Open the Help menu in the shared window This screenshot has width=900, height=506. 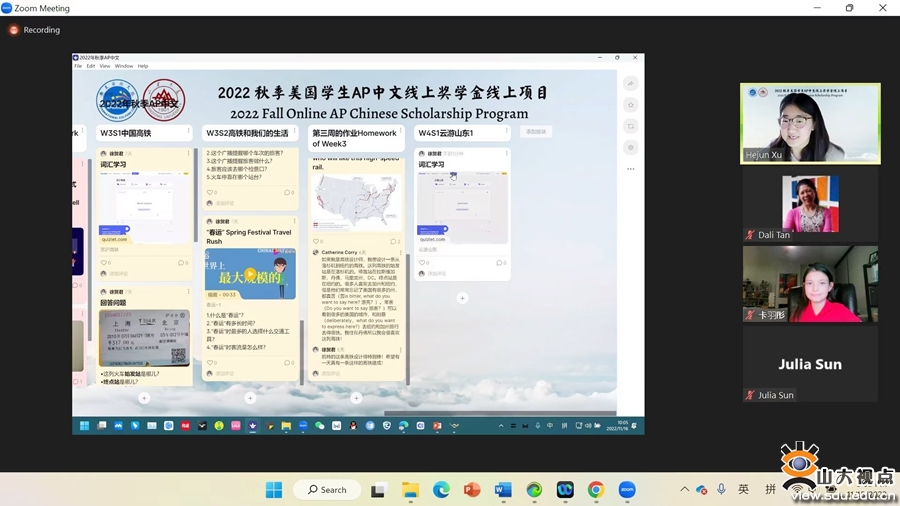[143, 66]
